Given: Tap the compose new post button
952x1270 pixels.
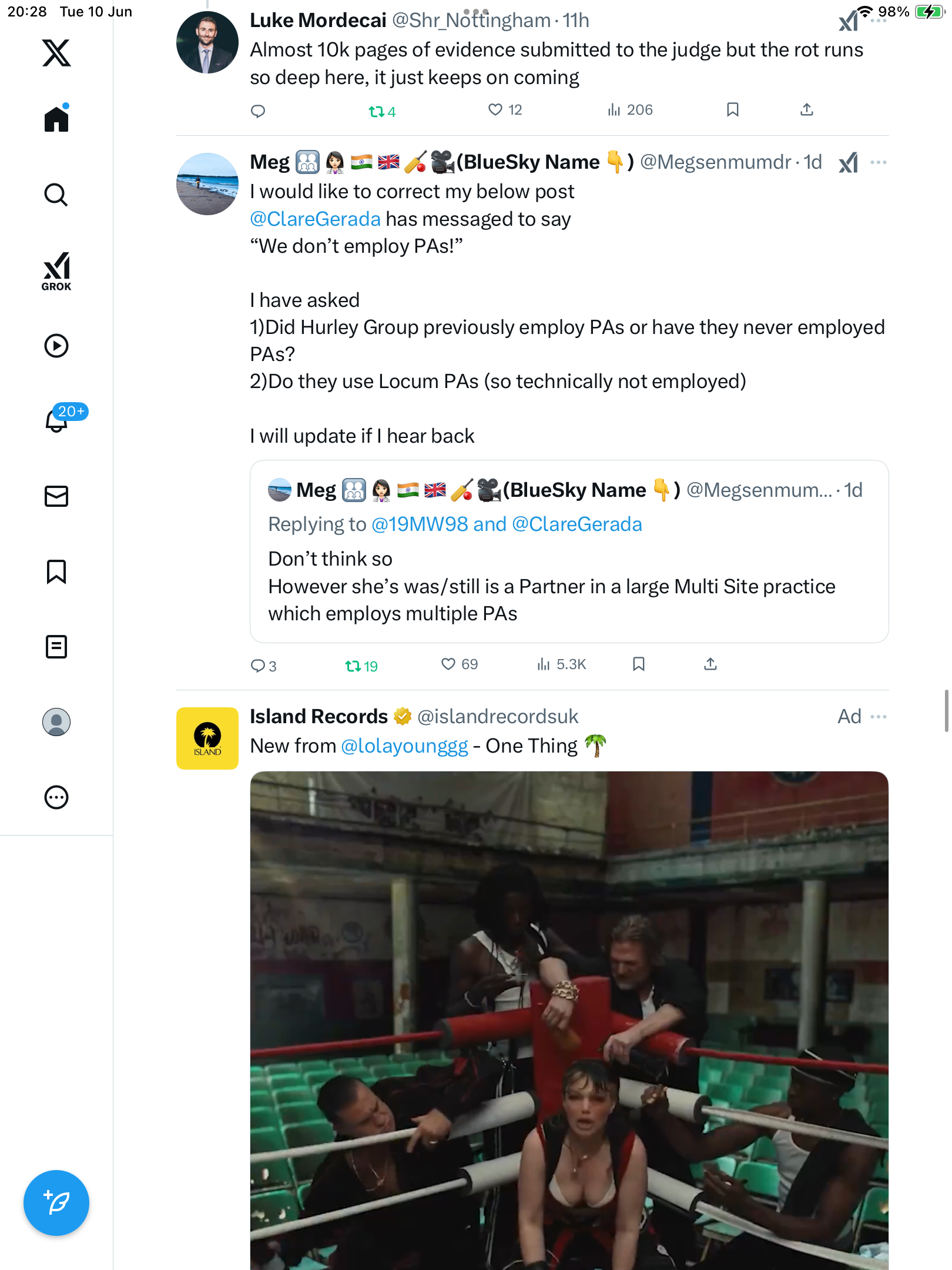Looking at the screenshot, I should tap(56, 1203).
